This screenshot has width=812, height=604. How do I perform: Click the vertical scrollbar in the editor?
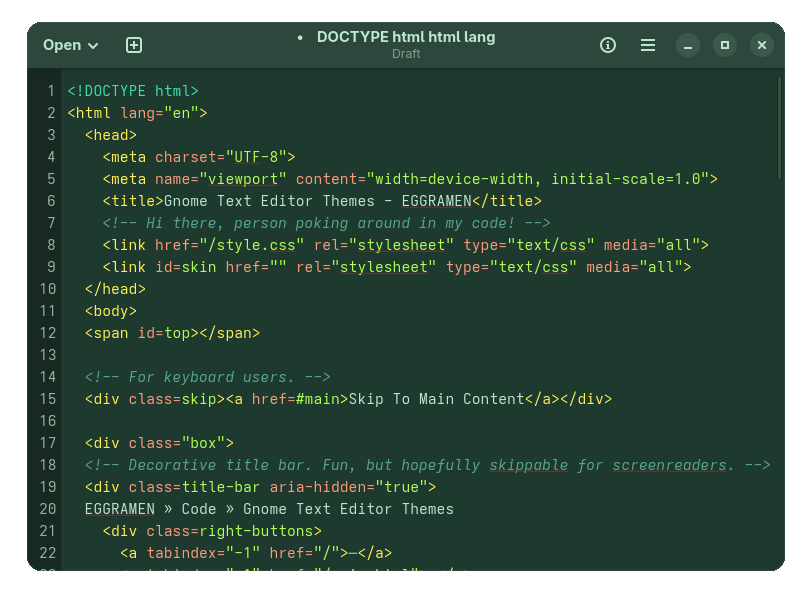(x=779, y=130)
